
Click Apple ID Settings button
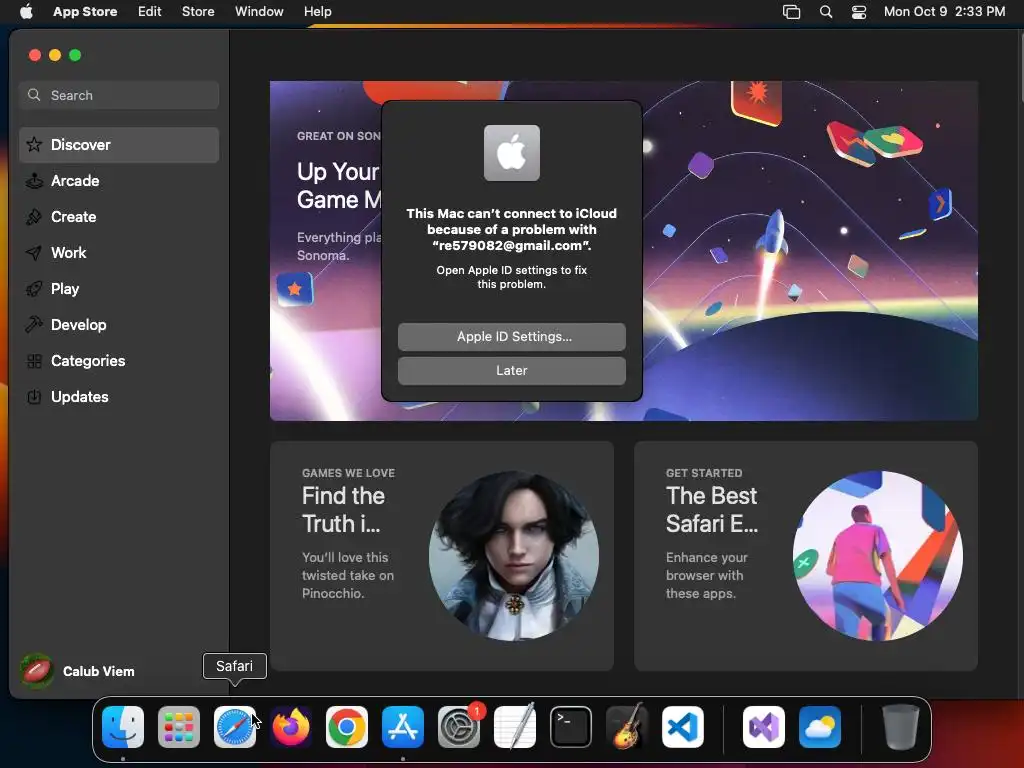(511, 336)
